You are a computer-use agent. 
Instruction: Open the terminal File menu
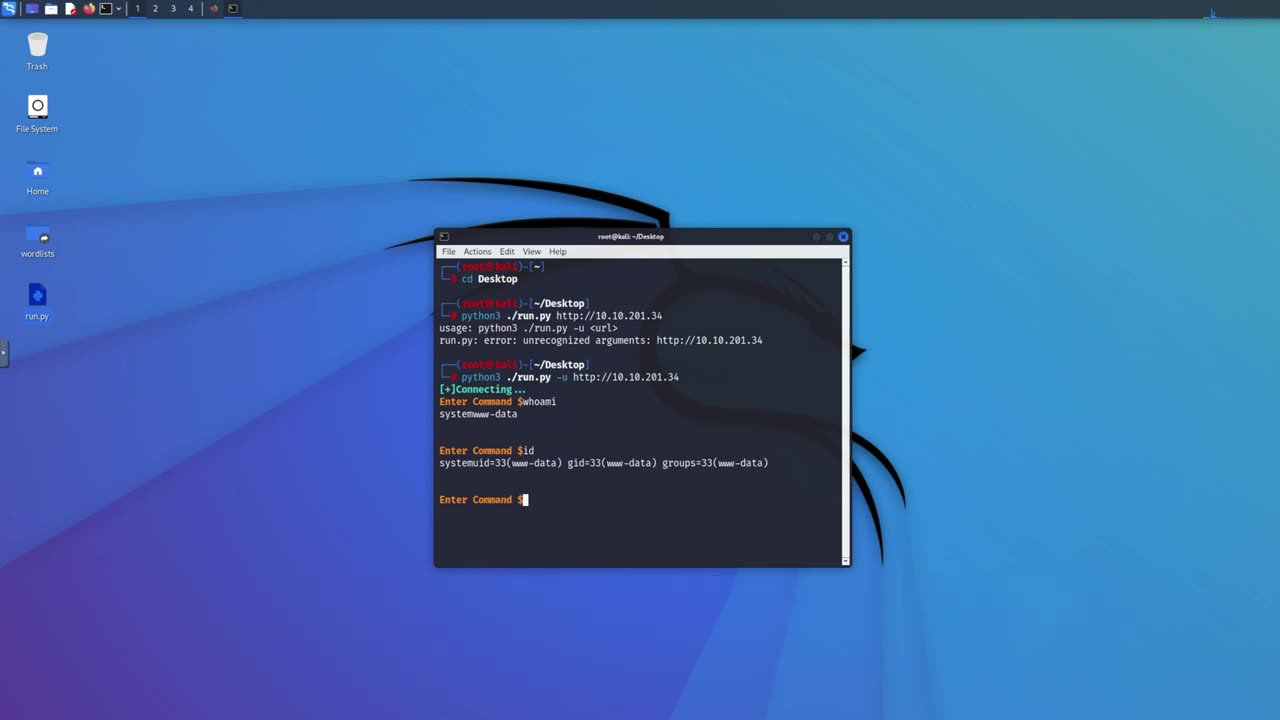[449, 252]
